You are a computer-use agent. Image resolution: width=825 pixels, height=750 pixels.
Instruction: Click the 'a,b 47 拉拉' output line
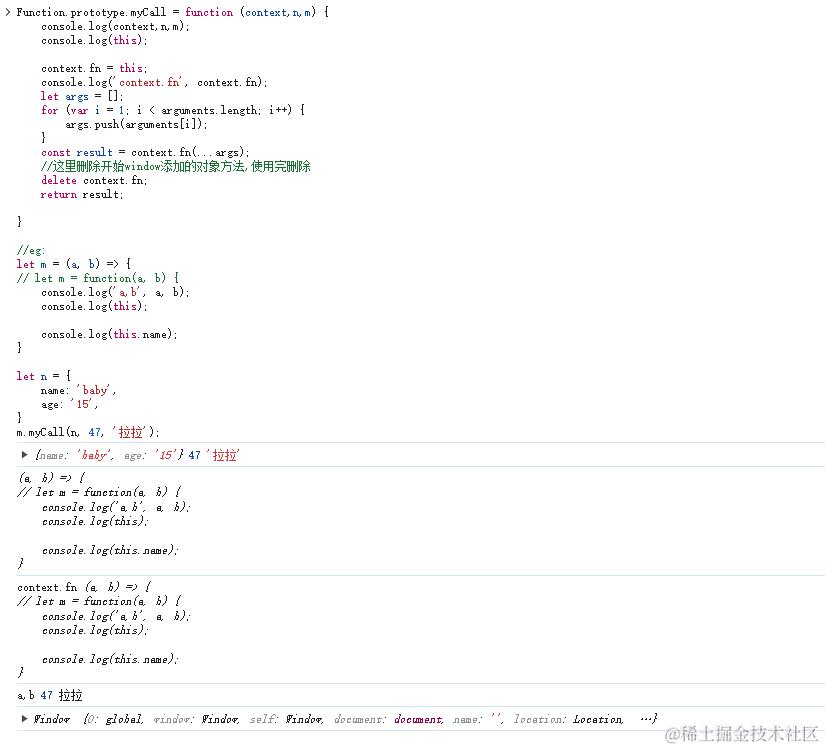(x=50, y=695)
